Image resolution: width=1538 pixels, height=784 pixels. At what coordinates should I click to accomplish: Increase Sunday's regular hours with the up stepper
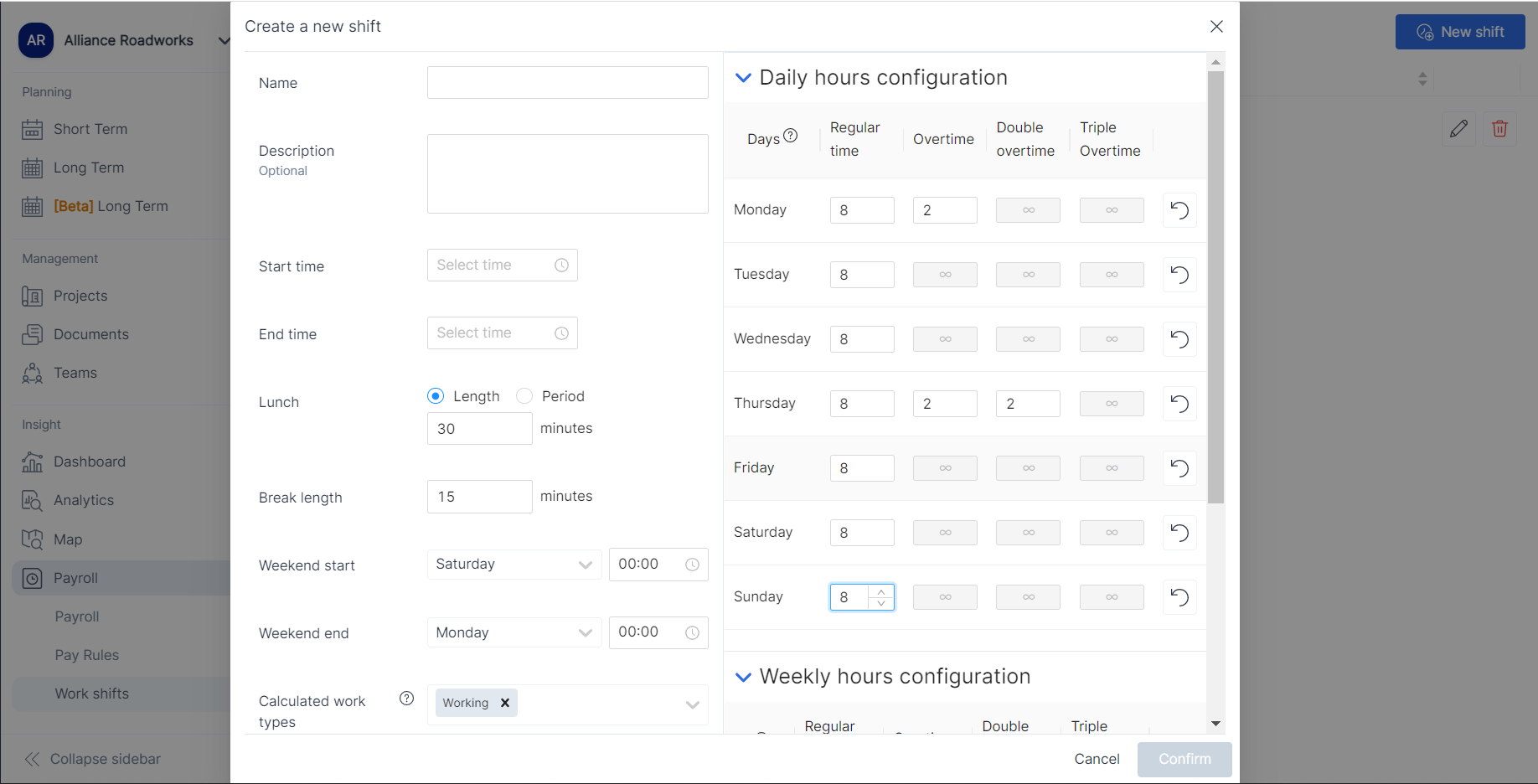881,591
